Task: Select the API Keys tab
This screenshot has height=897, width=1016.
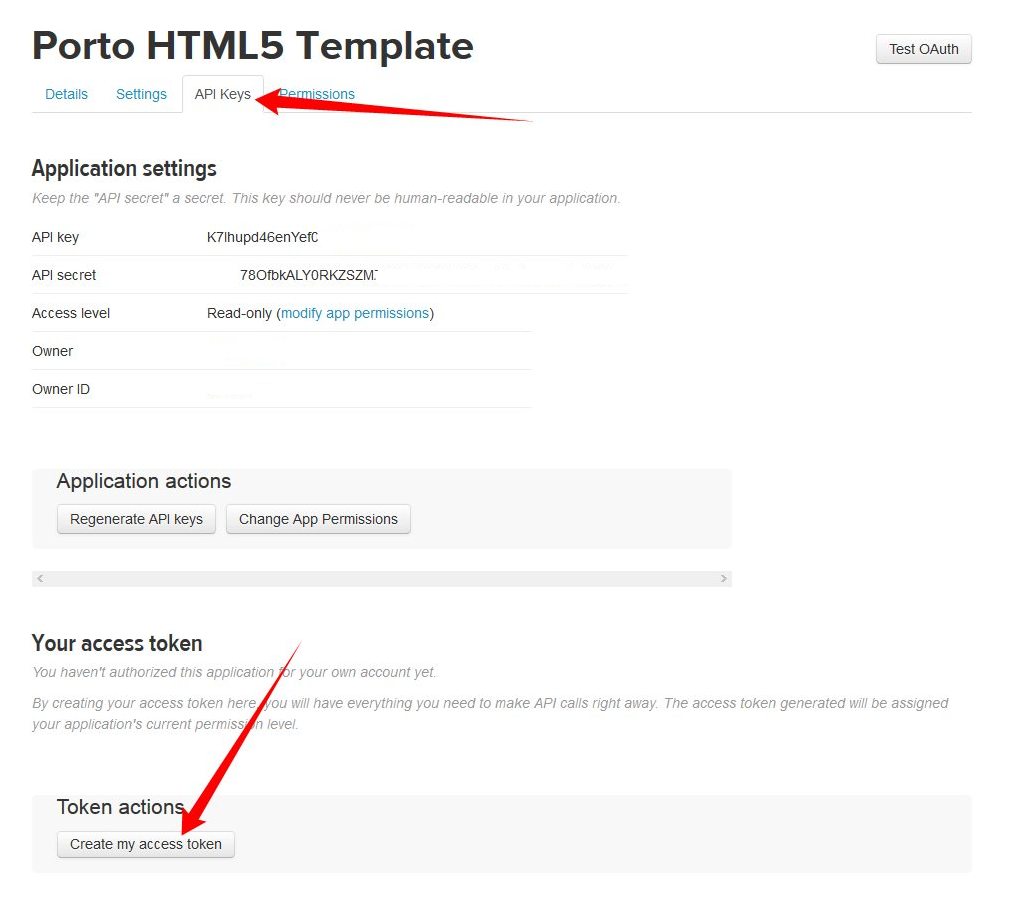Action: (x=222, y=94)
